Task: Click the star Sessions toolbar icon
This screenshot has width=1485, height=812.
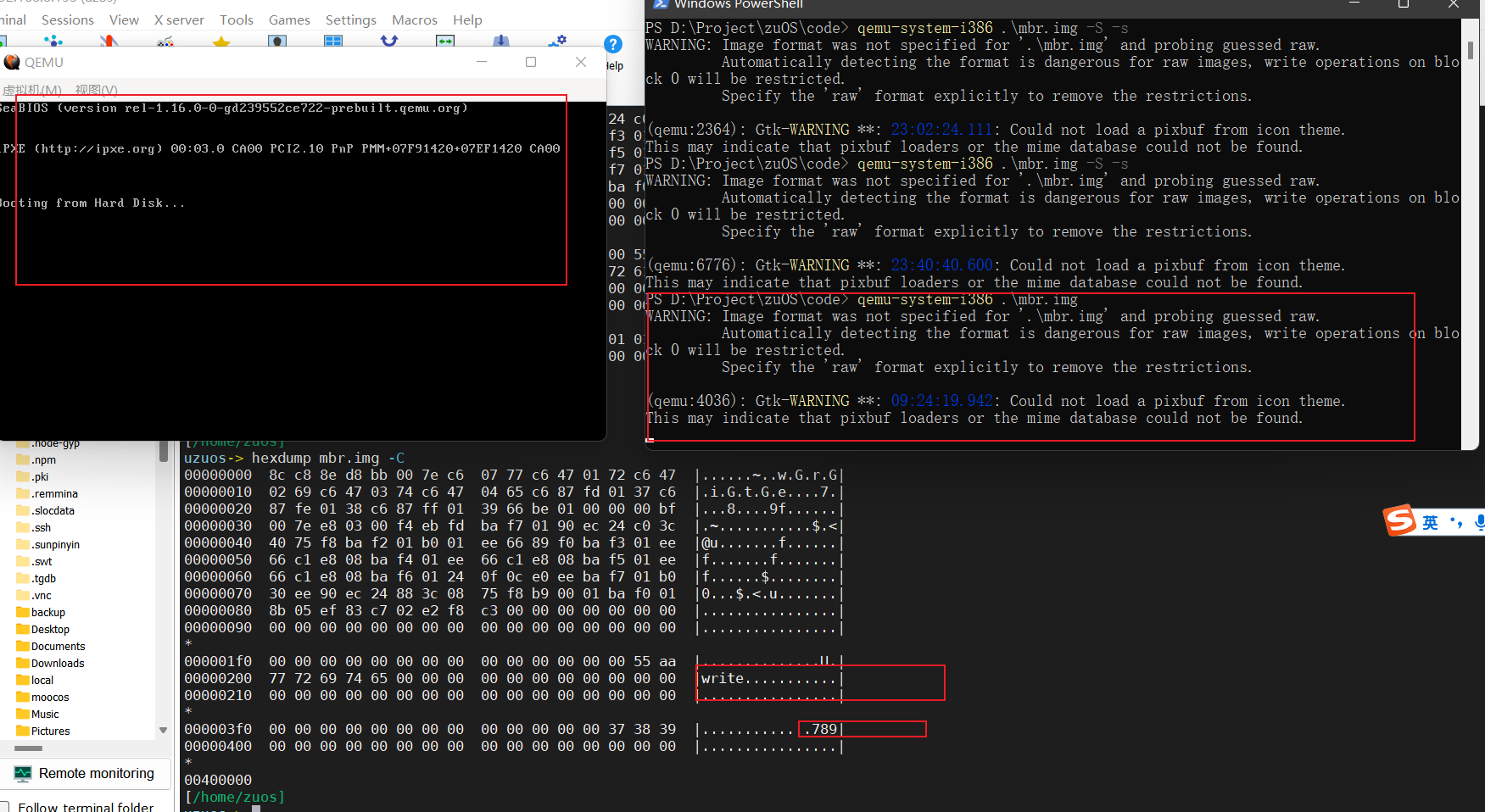Action: click(x=221, y=41)
